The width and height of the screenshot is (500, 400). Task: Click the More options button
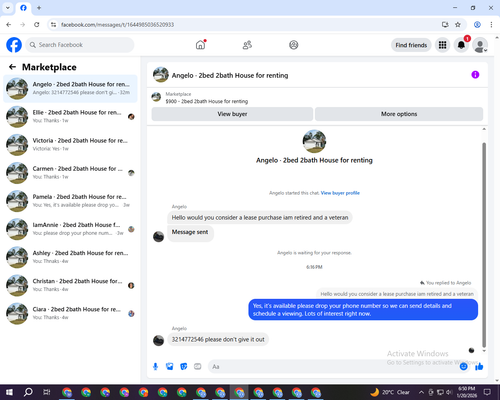point(399,114)
